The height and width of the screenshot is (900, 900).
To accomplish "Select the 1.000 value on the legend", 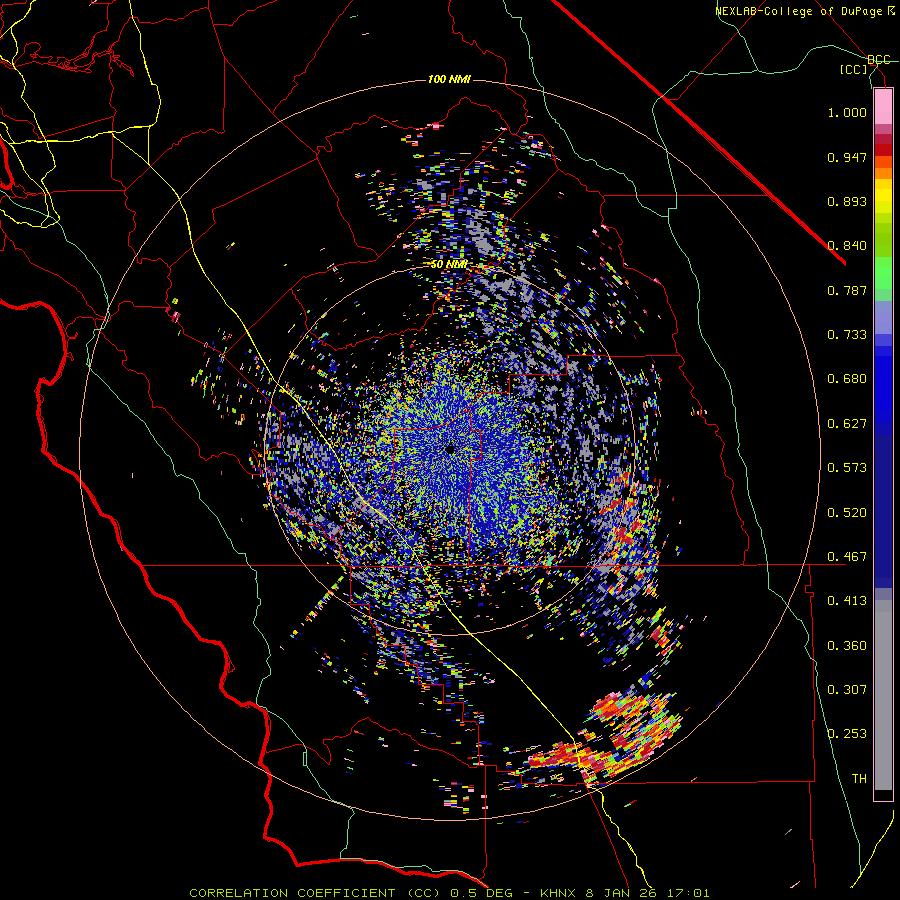I will point(847,112).
